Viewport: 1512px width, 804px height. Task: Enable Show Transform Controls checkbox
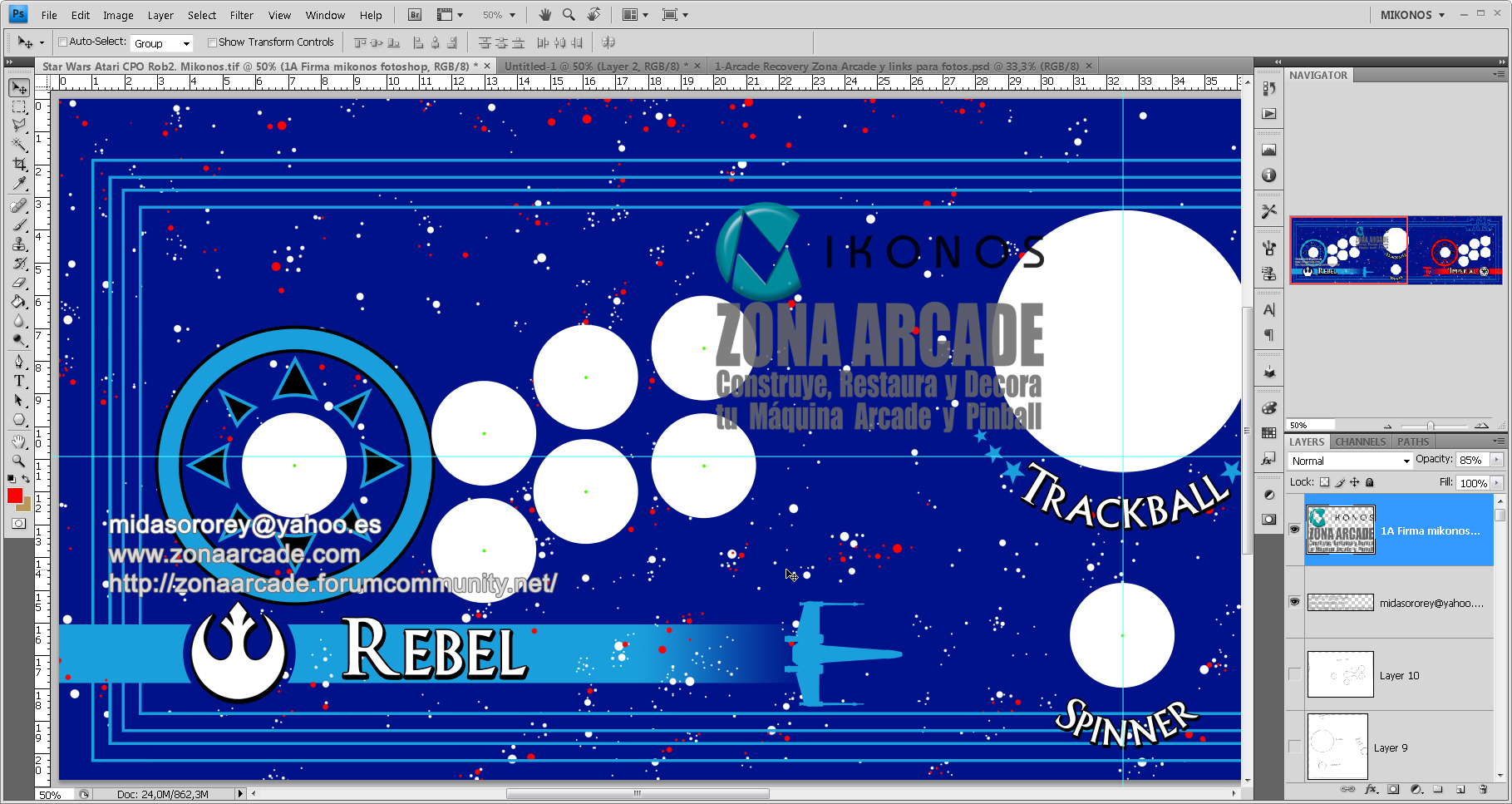pos(212,42)
